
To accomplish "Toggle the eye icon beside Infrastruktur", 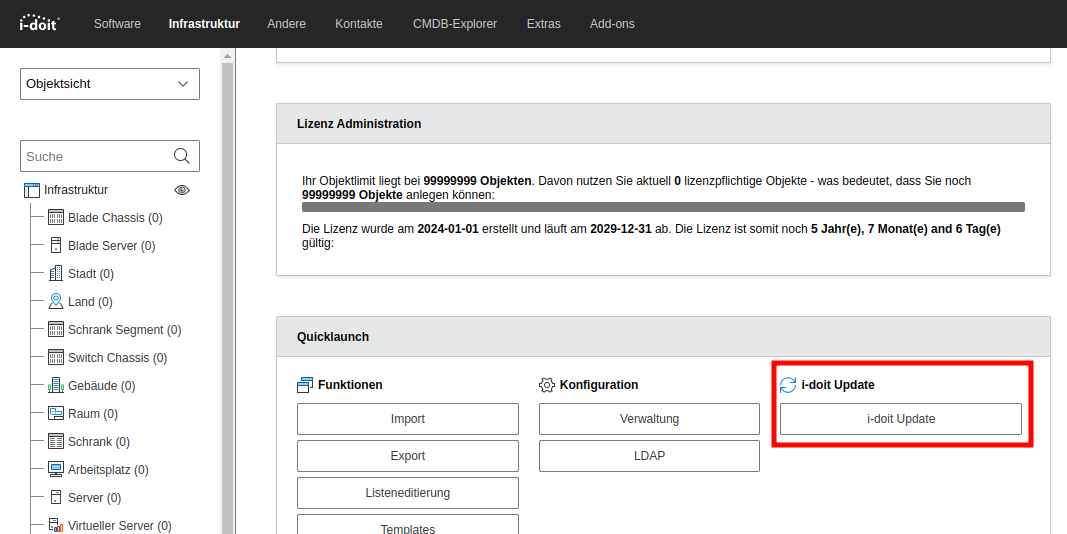I will pyautogui.click(x=182, y=190).
